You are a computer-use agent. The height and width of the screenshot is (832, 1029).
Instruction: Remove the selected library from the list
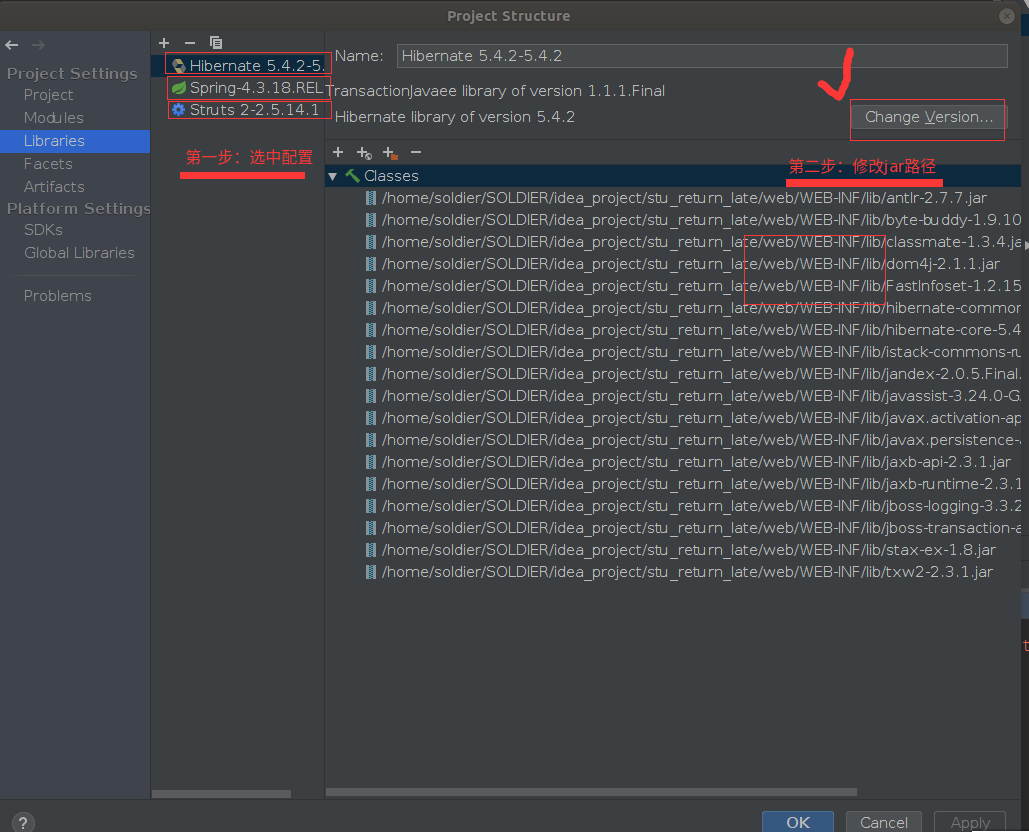[190, 43]
